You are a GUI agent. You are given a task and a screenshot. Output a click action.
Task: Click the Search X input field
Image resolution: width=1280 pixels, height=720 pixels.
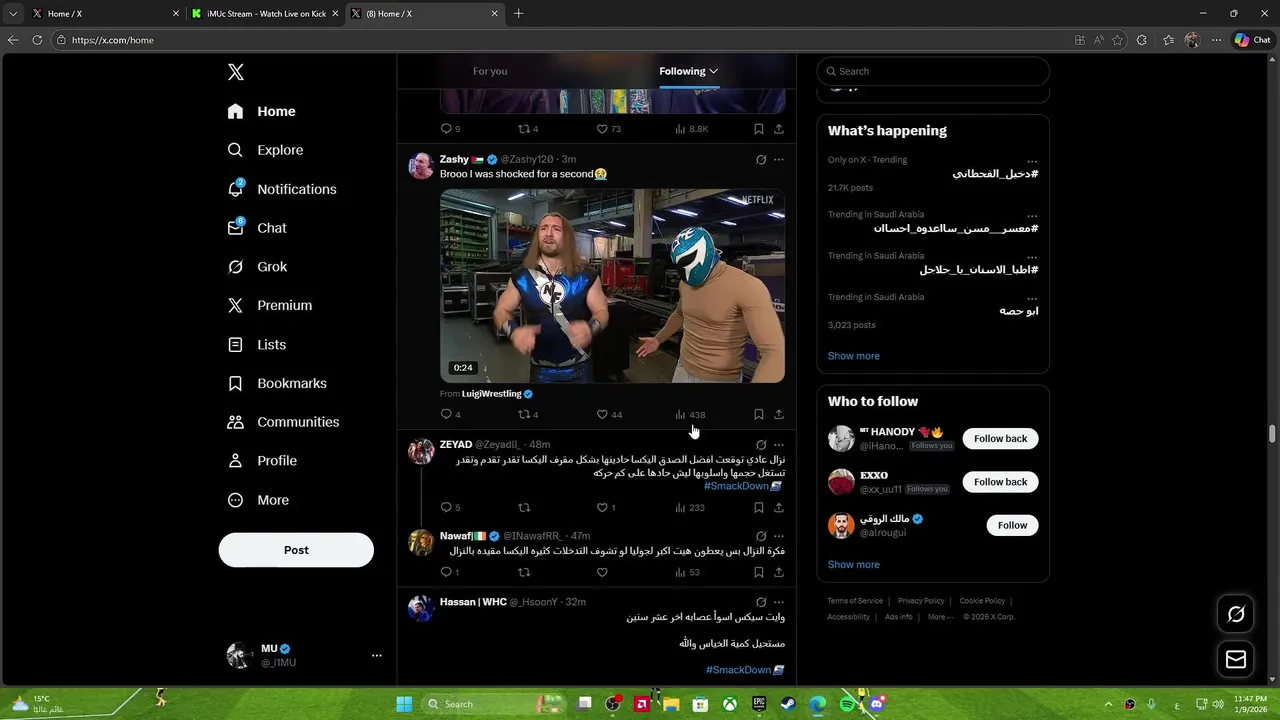pos(933,71)
